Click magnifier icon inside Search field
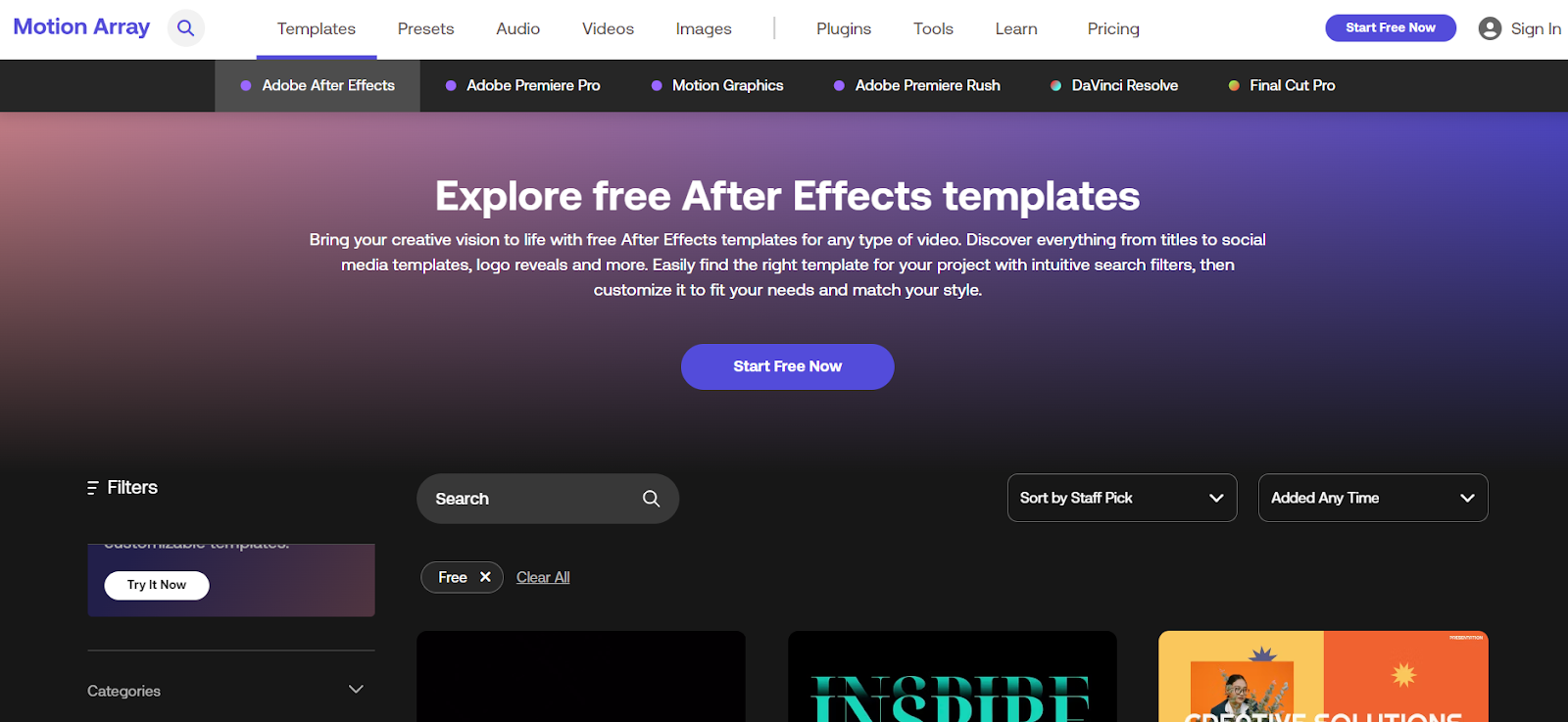1568x722 pixels. (x=651, y=499)
